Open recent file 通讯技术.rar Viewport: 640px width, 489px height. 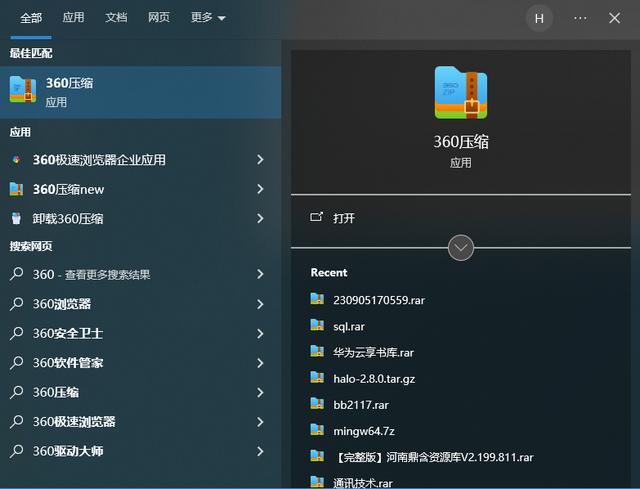click(362, 482)
